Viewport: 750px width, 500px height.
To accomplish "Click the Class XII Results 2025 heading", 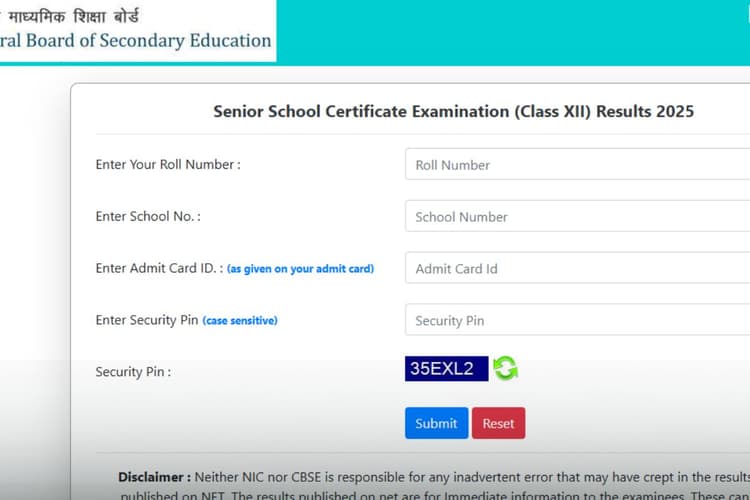I will pos(453,111).
